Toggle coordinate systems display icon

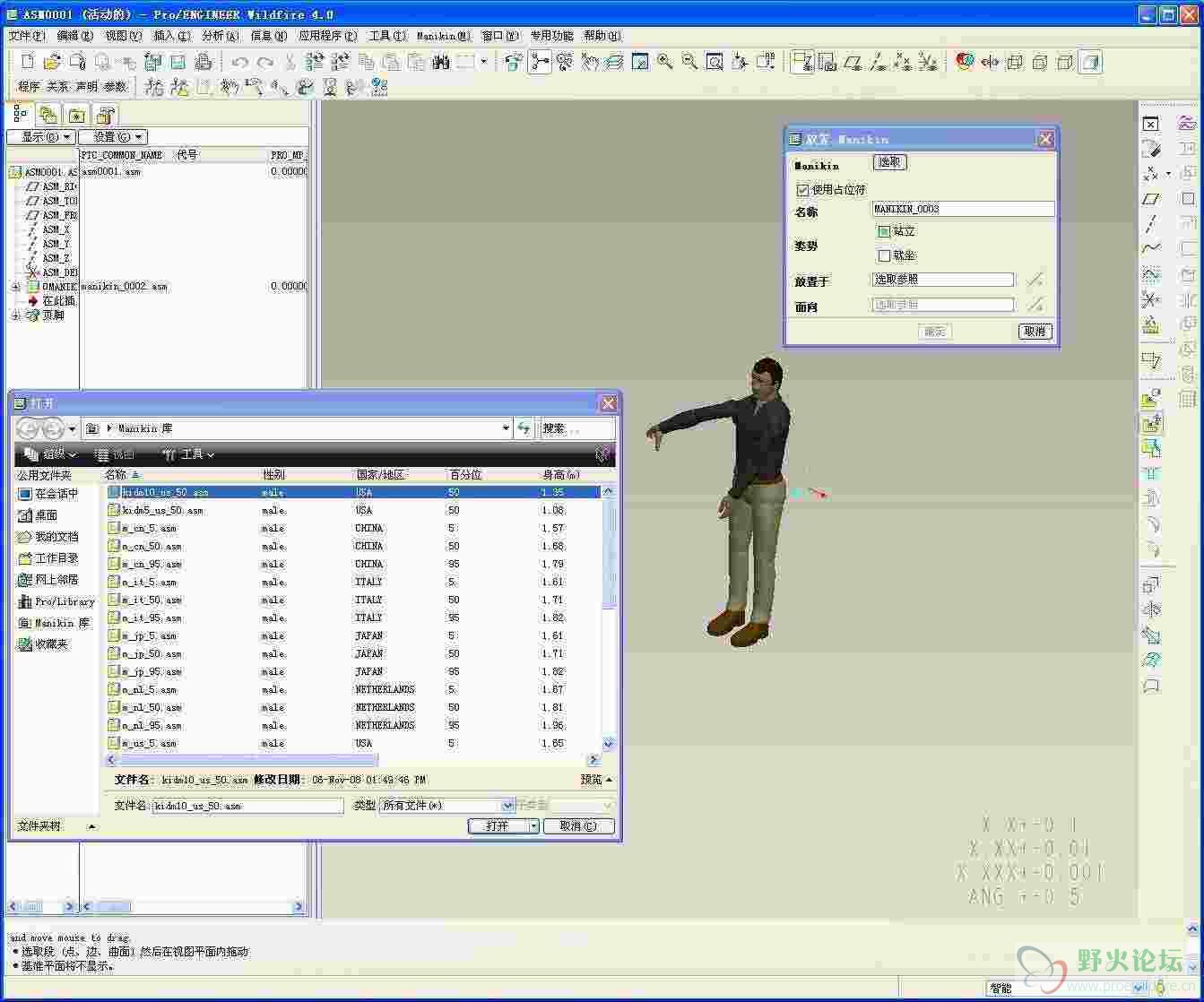pyautogui.click(x=928, y=62)
